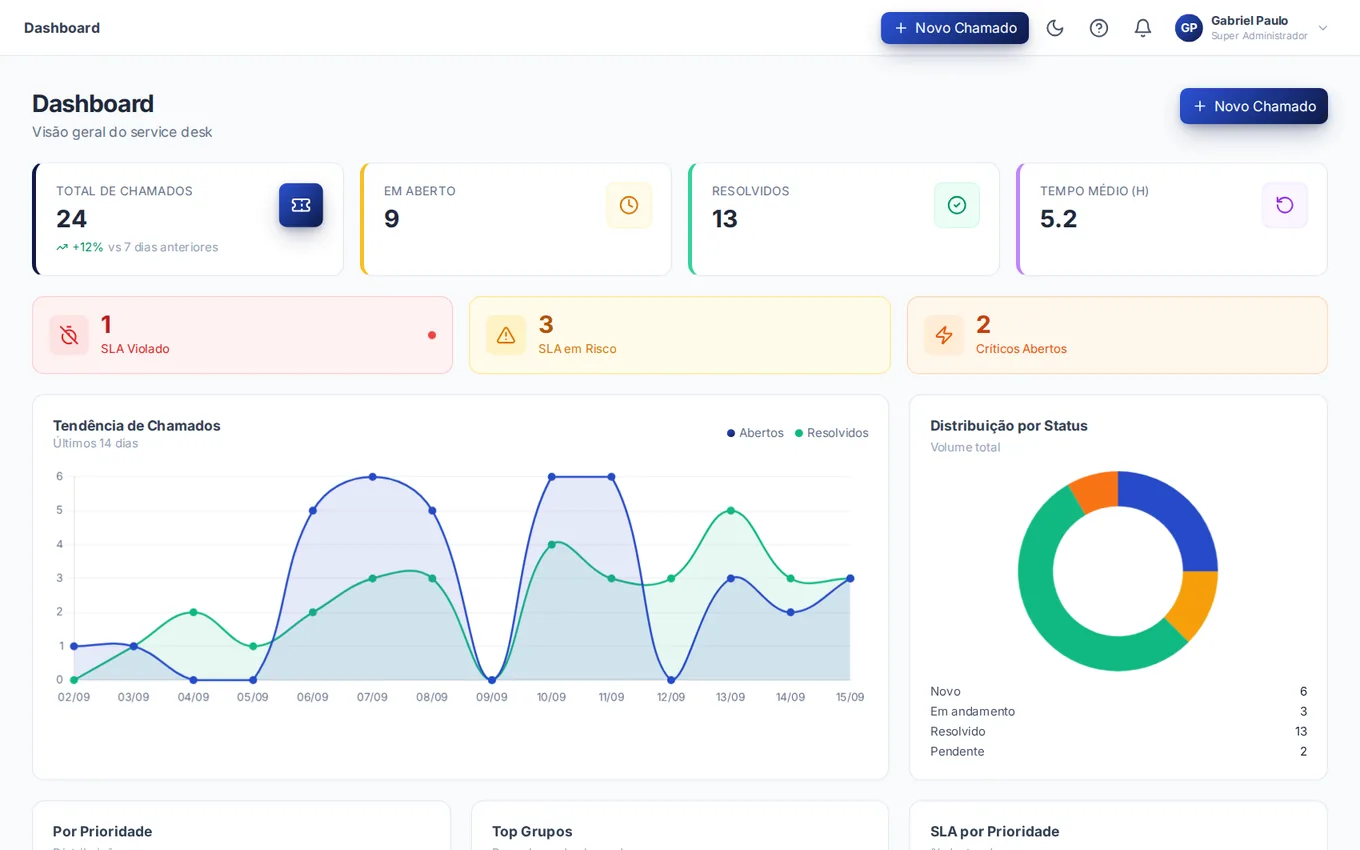Click the Resolvidos data point at 04/09
The image size is (1360, 850).
tap(193, 612)
